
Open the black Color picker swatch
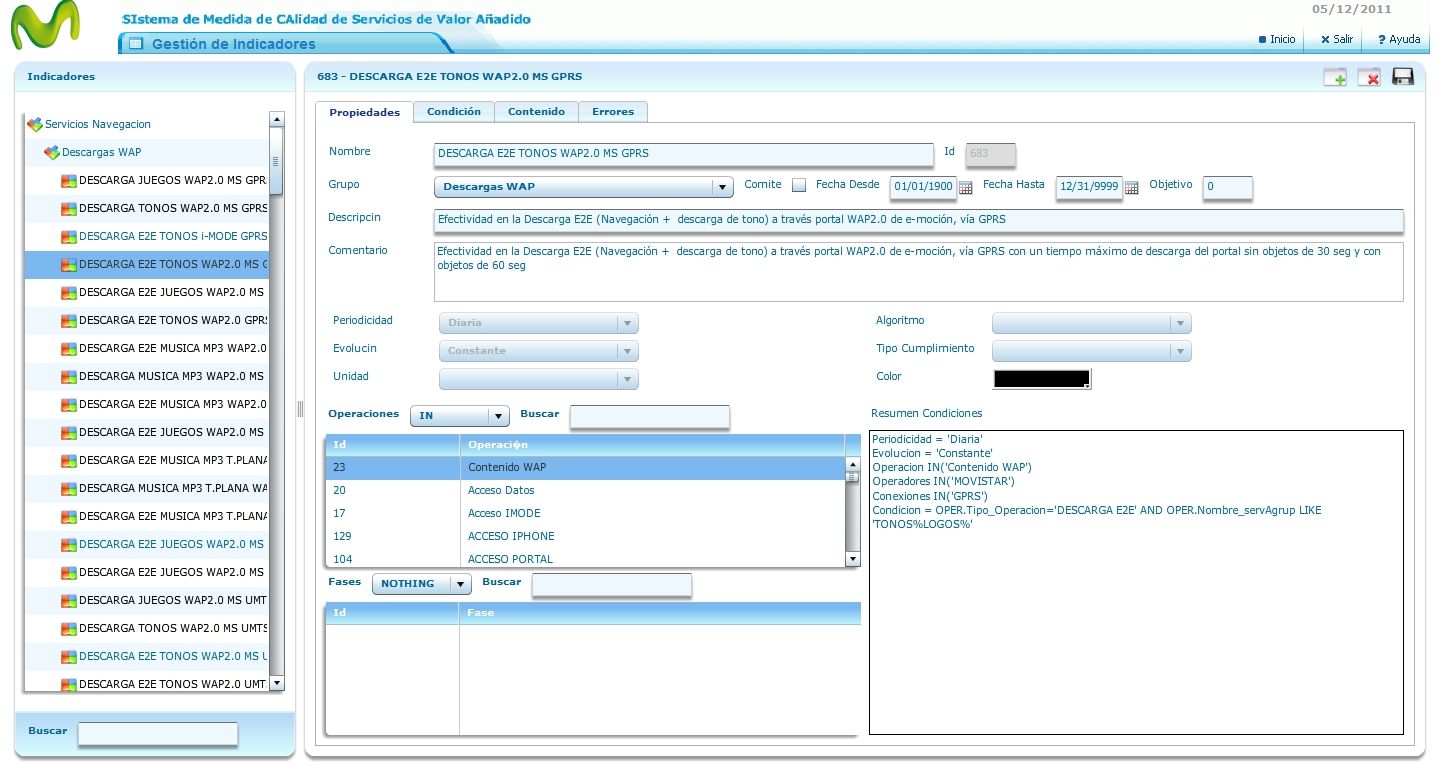pos(1042,379)
